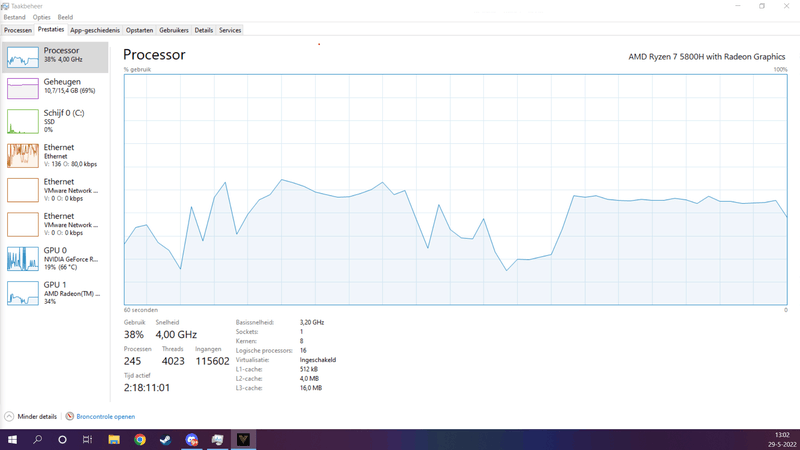Click the 4,00 GHz Snelheid value
The image size is (800, 450).
(x=176, y=335)
